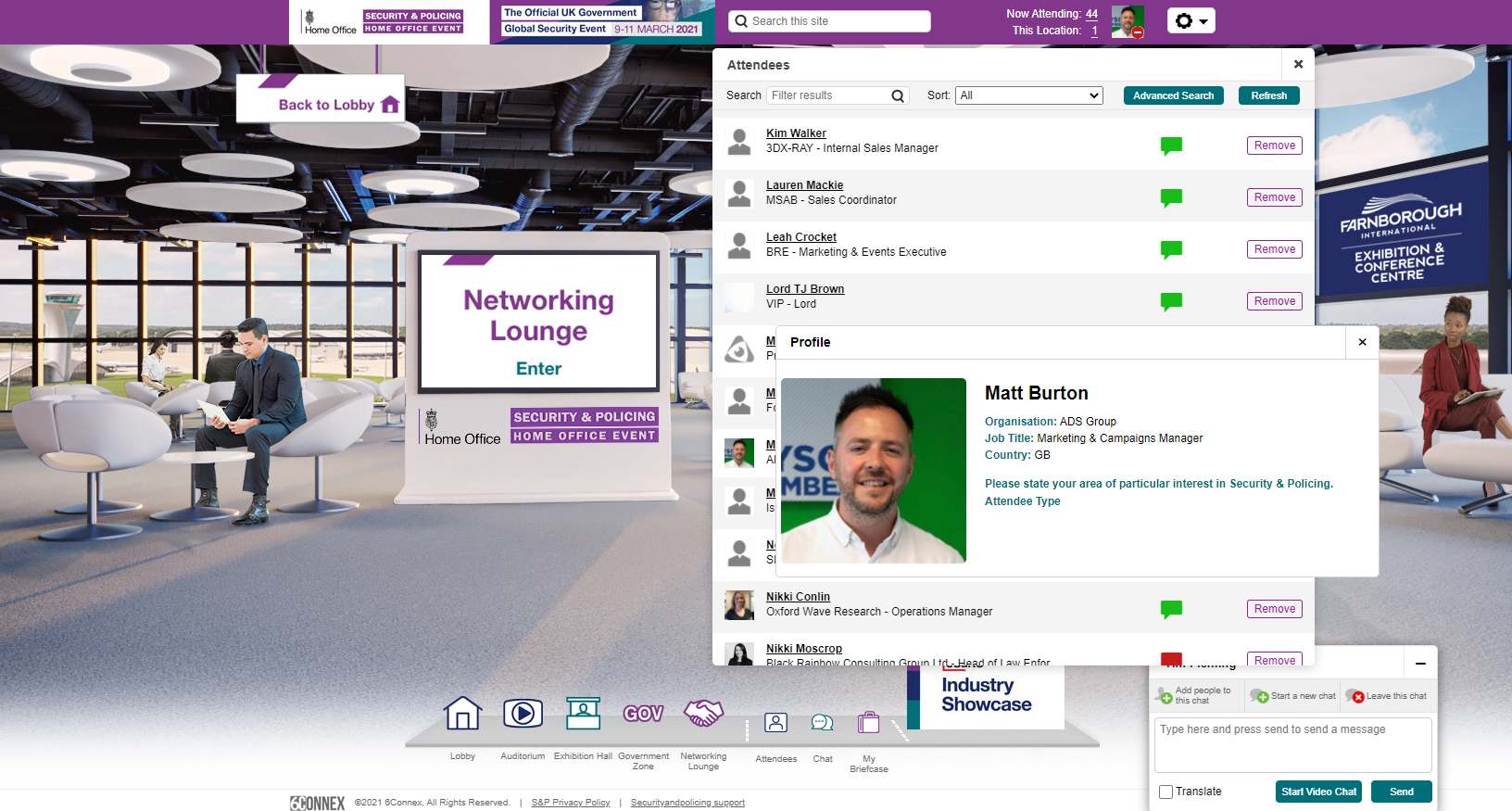Open Lauren Mackie profile link

[804, 185]
